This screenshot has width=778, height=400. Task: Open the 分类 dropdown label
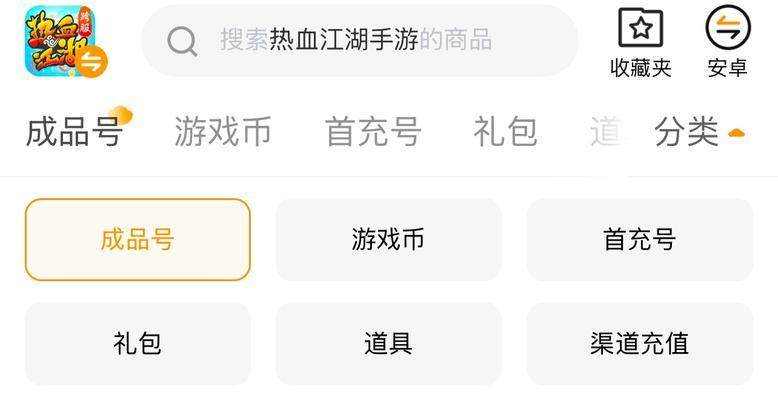[x=686, y=132]
